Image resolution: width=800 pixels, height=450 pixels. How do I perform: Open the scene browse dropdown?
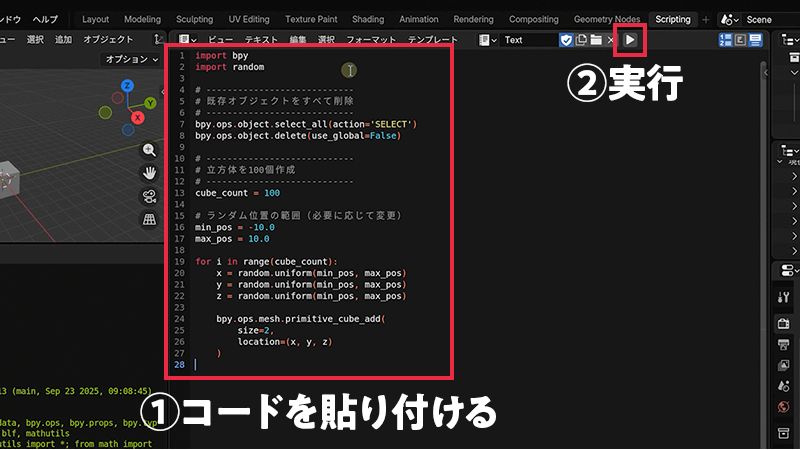pos(730,20)
